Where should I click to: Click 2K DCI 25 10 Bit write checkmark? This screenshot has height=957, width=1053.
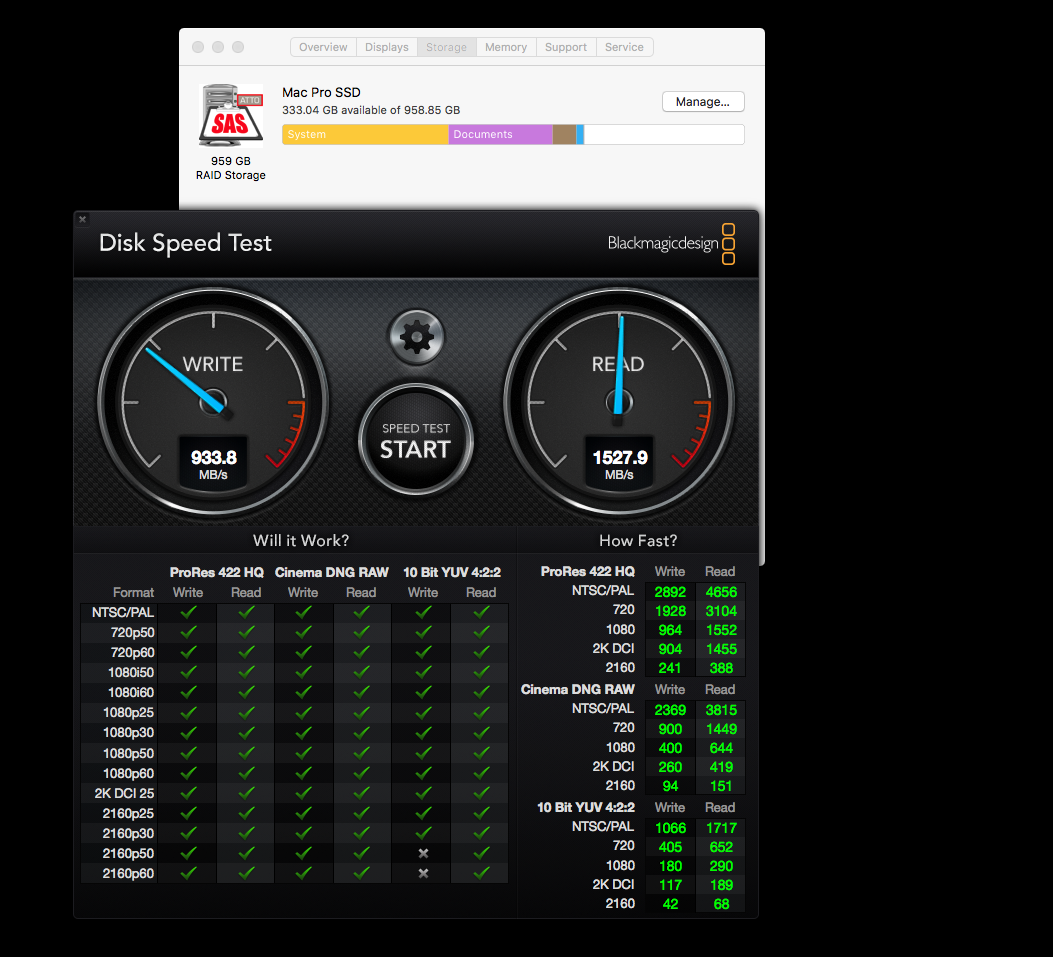coord(423,793)
